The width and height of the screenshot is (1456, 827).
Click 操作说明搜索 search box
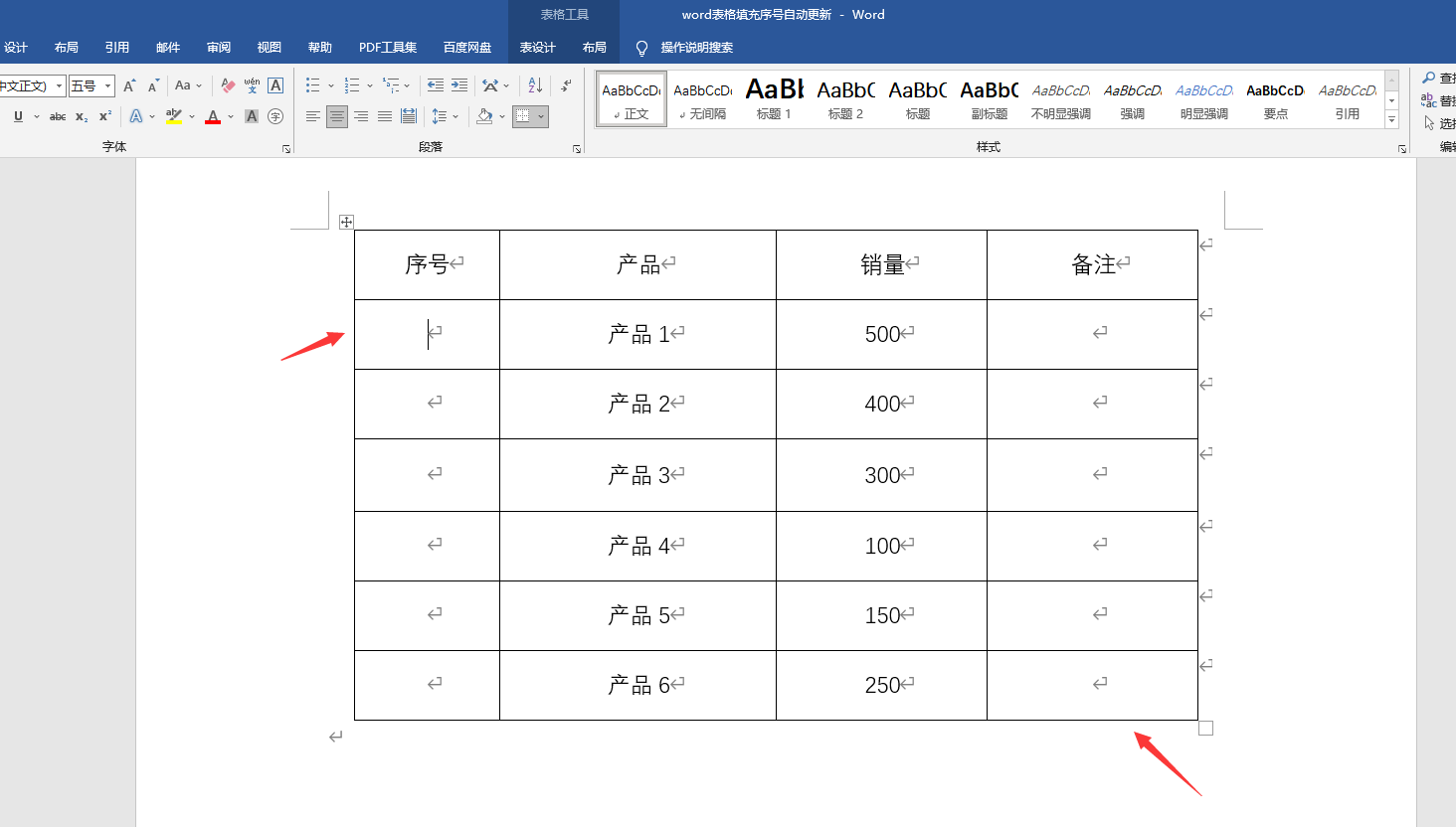pyautogui.click(x=697, y=48)
